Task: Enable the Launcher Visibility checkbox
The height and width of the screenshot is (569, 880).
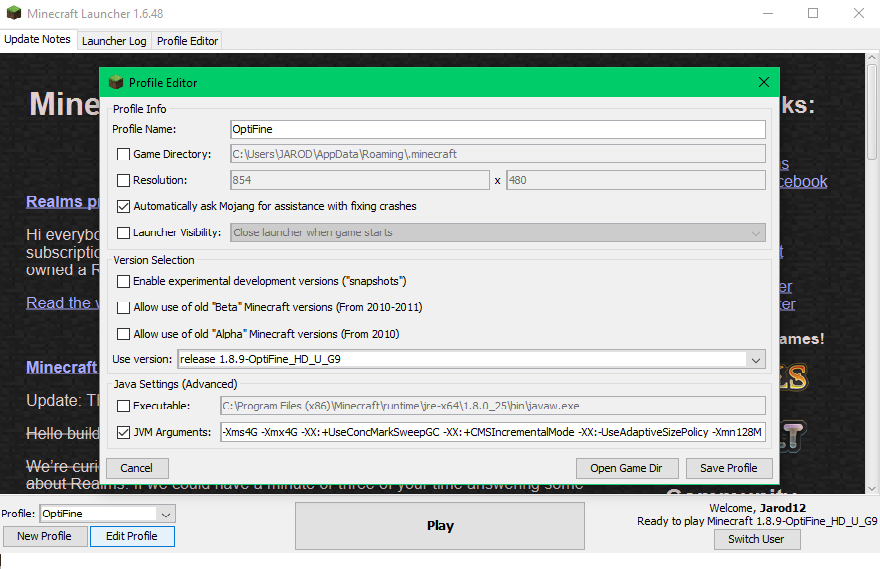Action: point(123,232)
